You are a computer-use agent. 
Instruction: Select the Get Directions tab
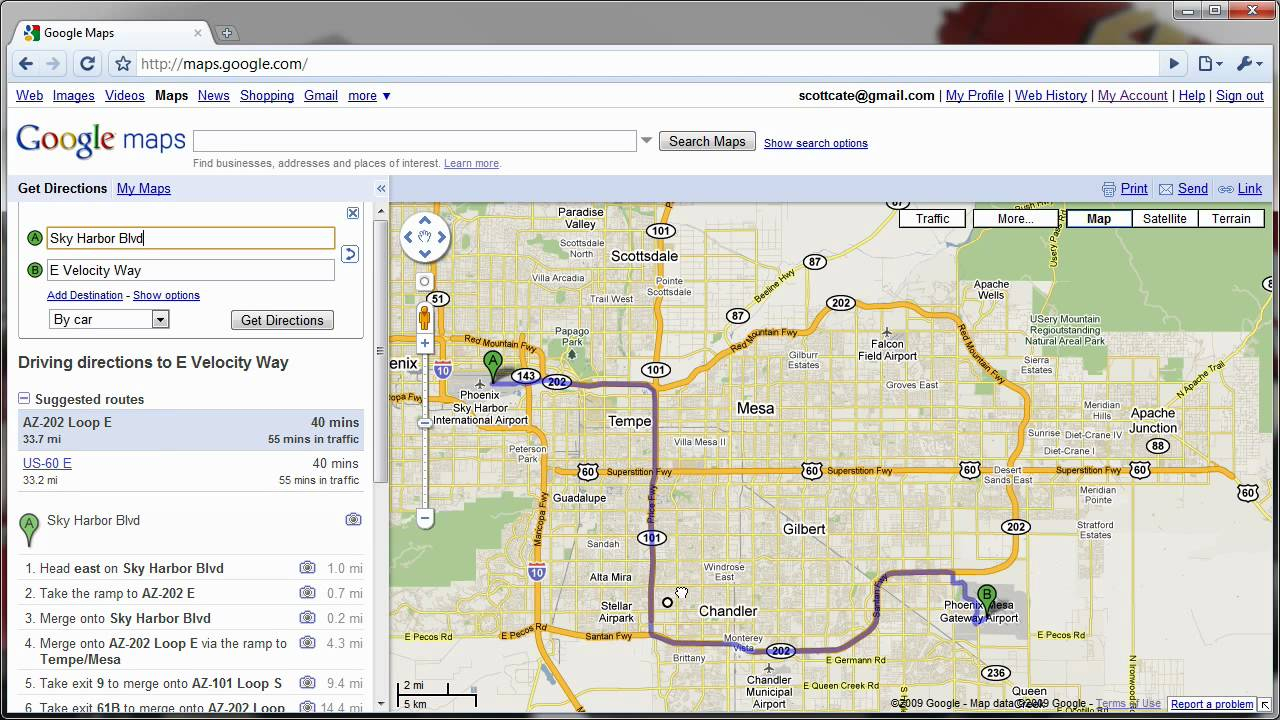click(62, 188)
